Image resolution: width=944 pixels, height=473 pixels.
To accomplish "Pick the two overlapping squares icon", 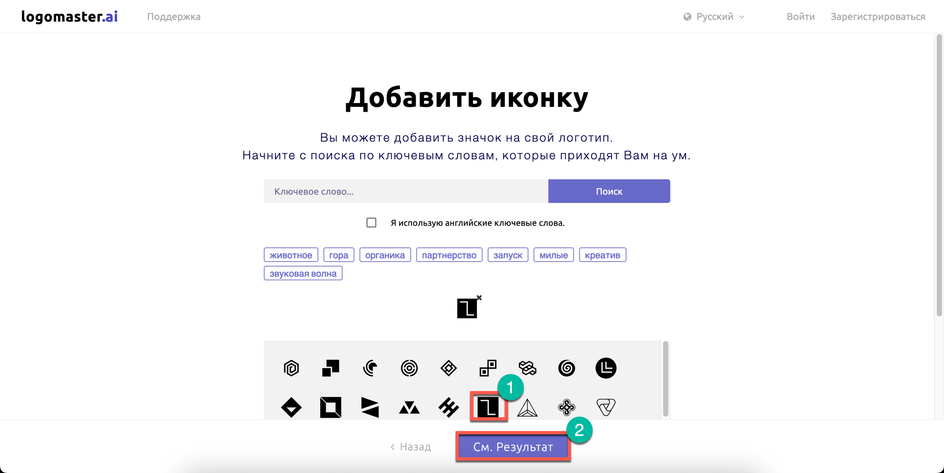I will pos(331,368).
